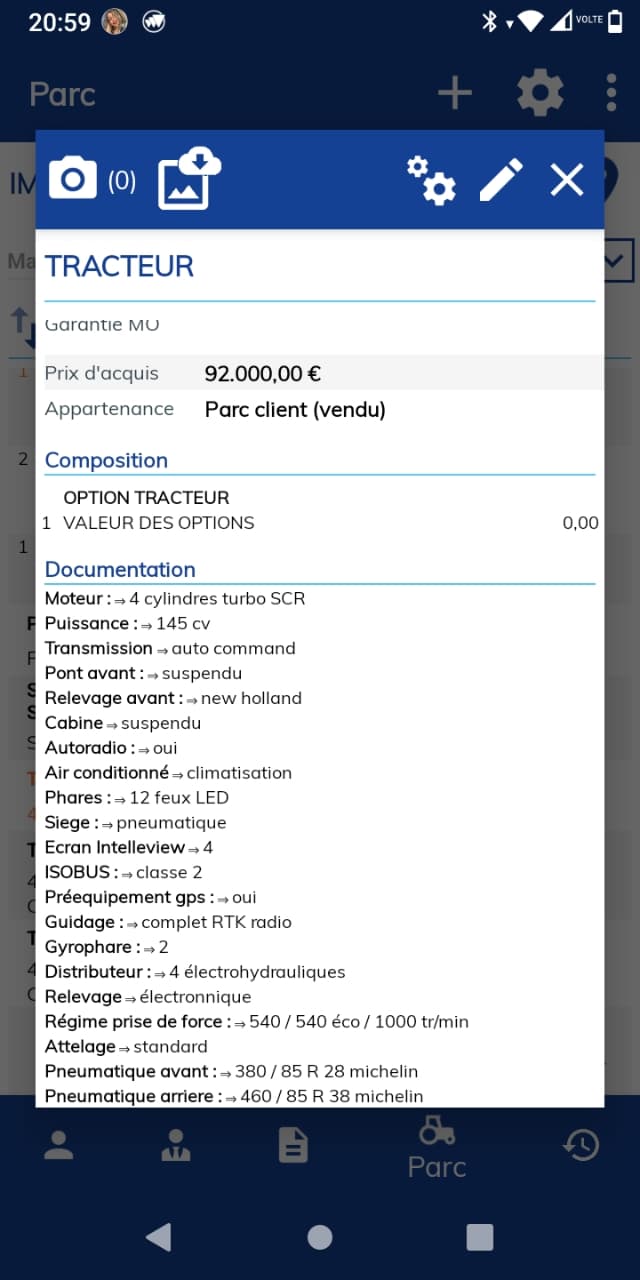Open the single person contact tab
Viewport: 640px width, 1280px height.
click(59, 1145)
